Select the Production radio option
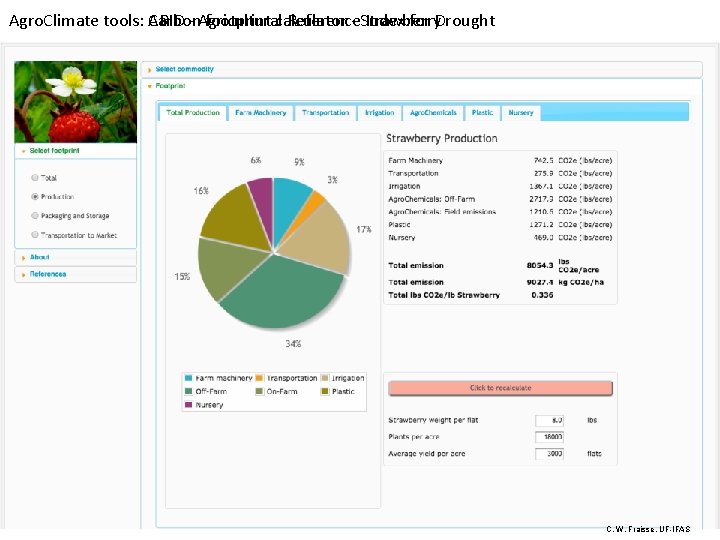Viewport: 720px width, 540px height. pos(35,197)
